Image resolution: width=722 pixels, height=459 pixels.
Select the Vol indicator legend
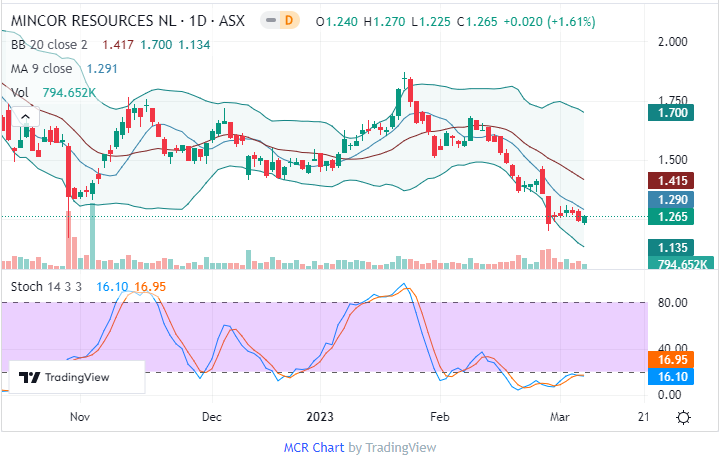20,92
